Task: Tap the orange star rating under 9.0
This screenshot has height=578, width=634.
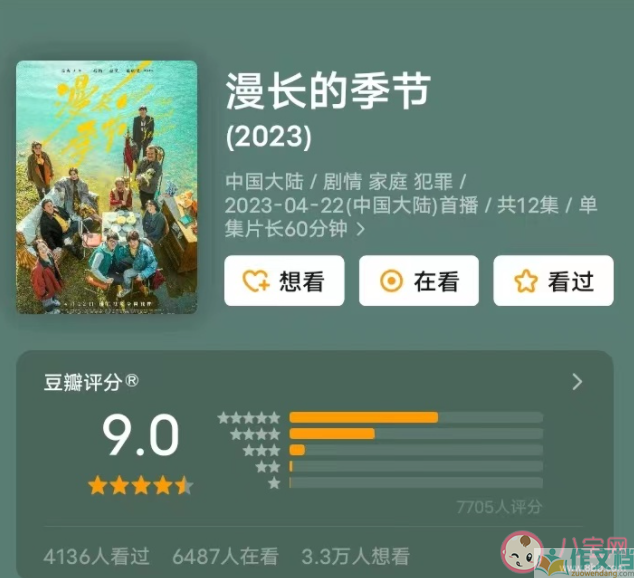Action: (x=141, y=485)
